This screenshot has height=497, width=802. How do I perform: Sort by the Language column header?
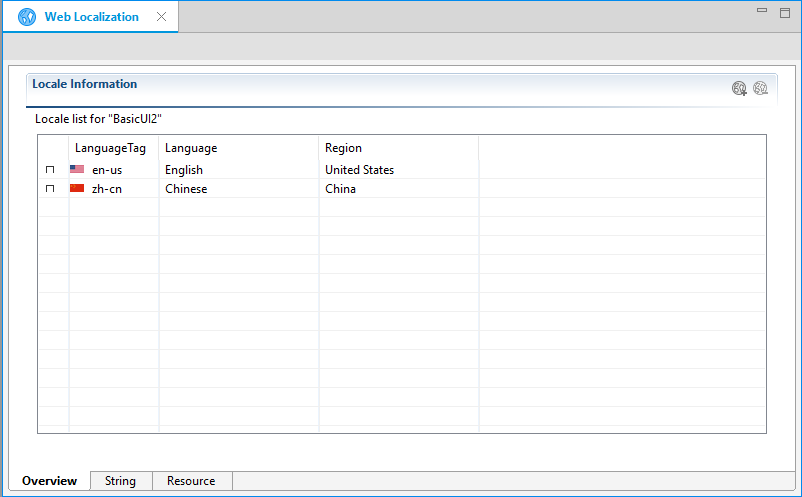coord(191,148)
